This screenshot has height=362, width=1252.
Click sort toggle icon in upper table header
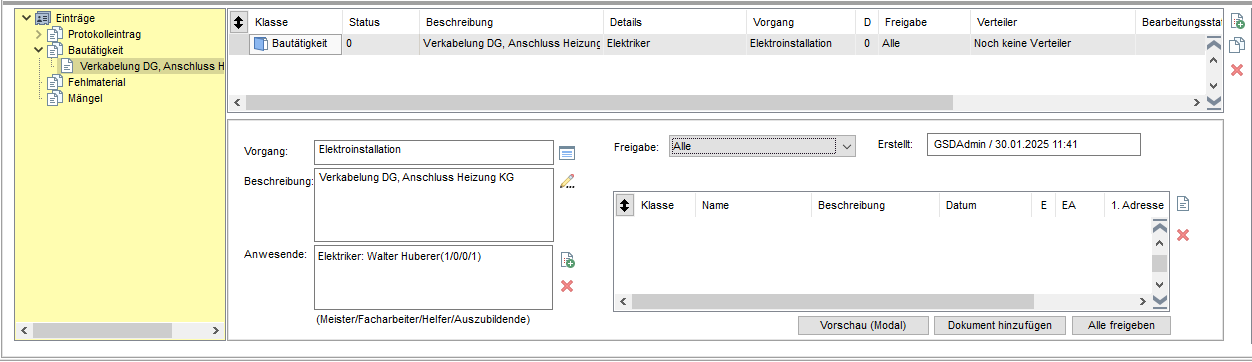[x=238, y=22]
